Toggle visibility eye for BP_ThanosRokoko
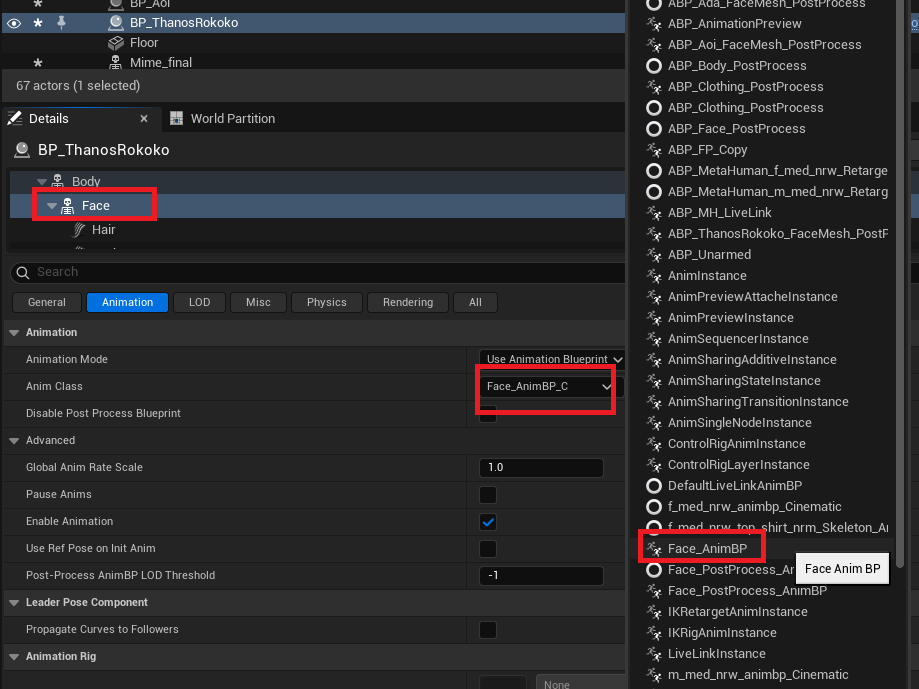Screen dimensions: 919x689 (x=13, y=23)
